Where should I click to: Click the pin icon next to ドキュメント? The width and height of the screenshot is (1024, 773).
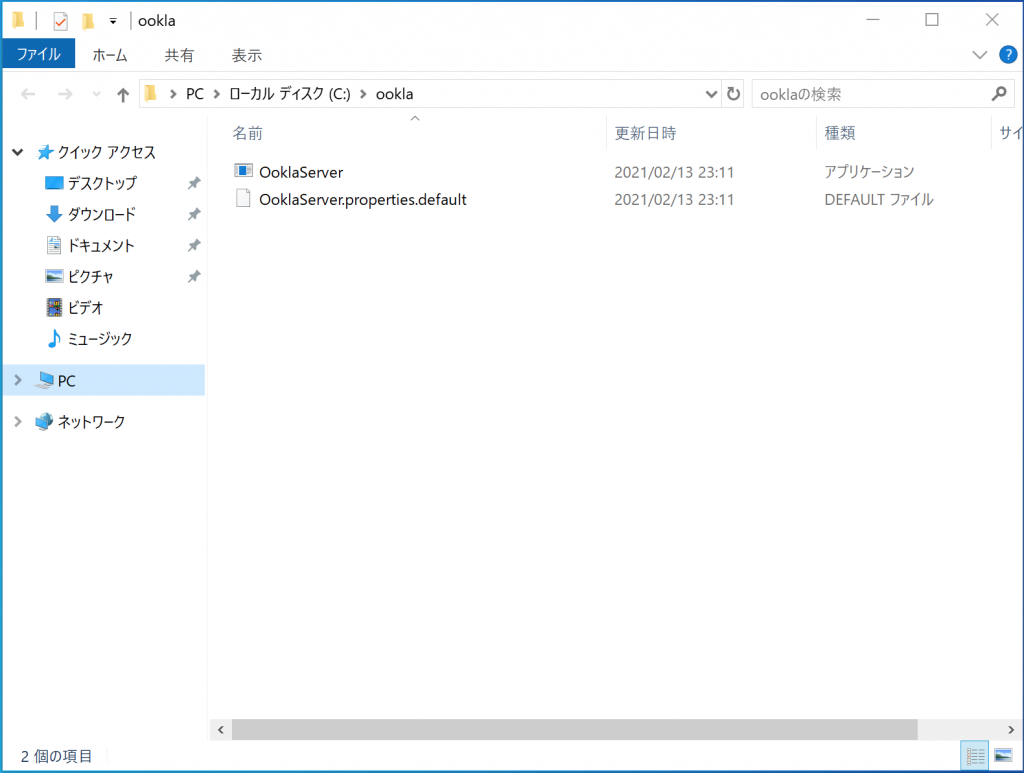tap(194, 245)
